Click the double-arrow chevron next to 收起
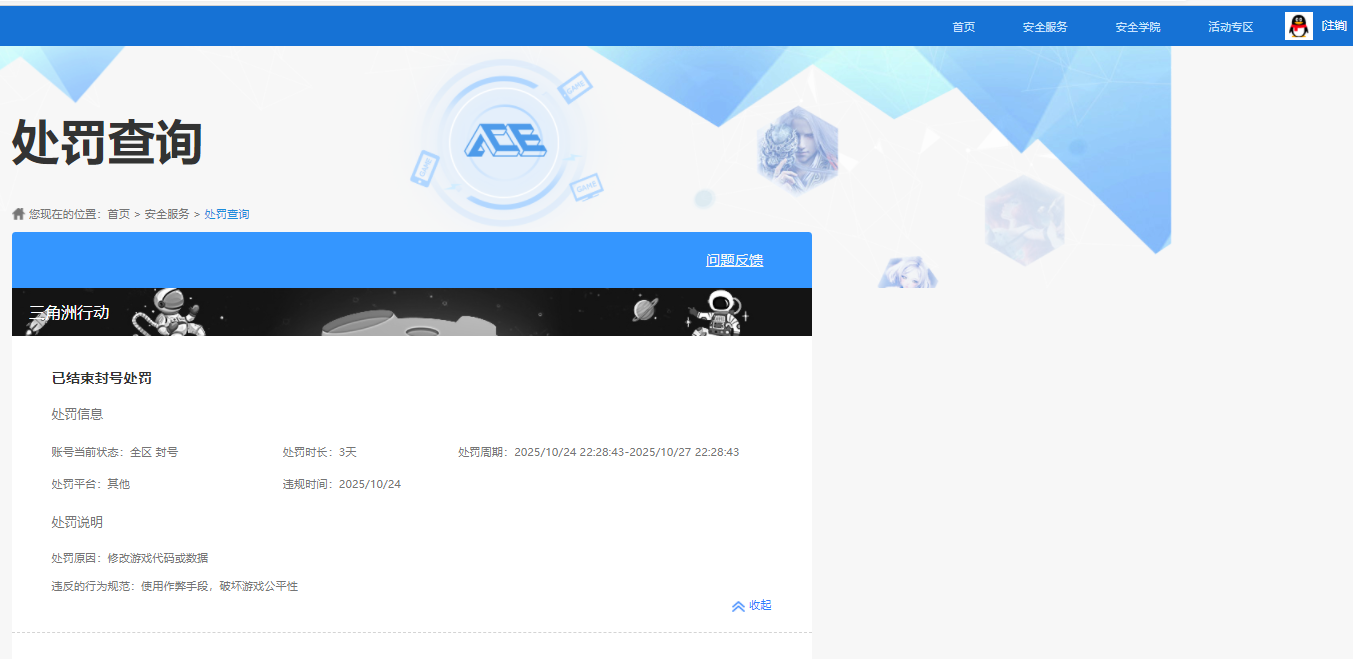The width and height of the screenshot is (1353, 659). (737, 605)
